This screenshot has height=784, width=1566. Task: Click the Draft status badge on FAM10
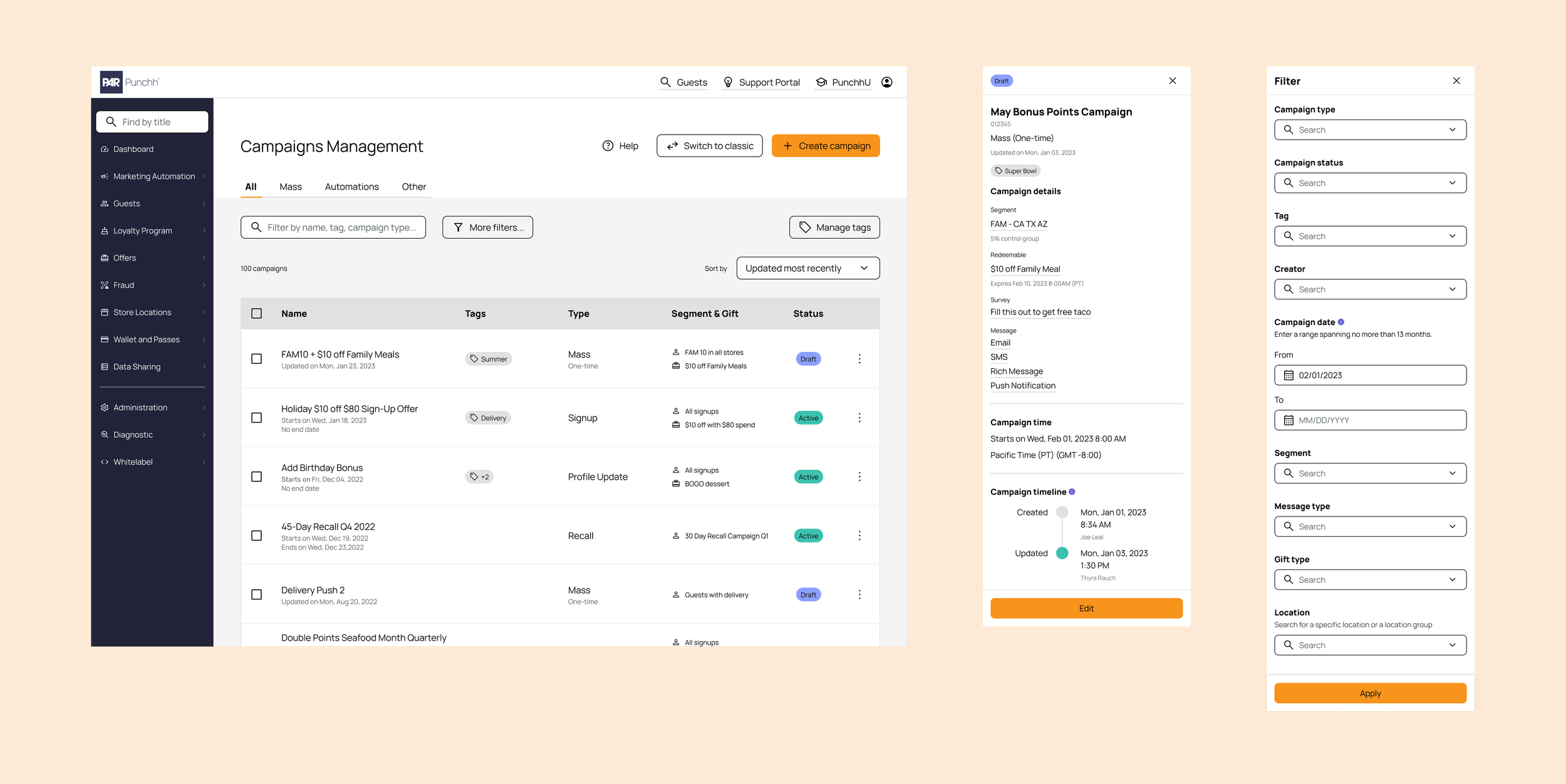[807, 359]
